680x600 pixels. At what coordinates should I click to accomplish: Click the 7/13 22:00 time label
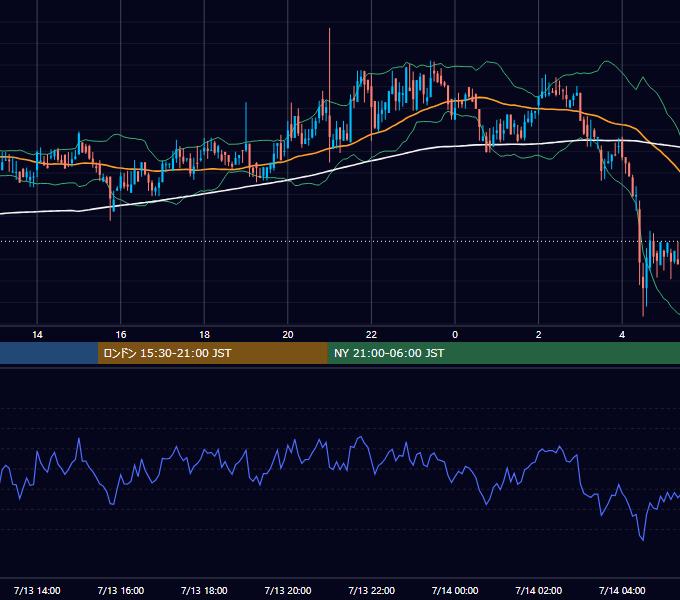[x=372, y=590]
